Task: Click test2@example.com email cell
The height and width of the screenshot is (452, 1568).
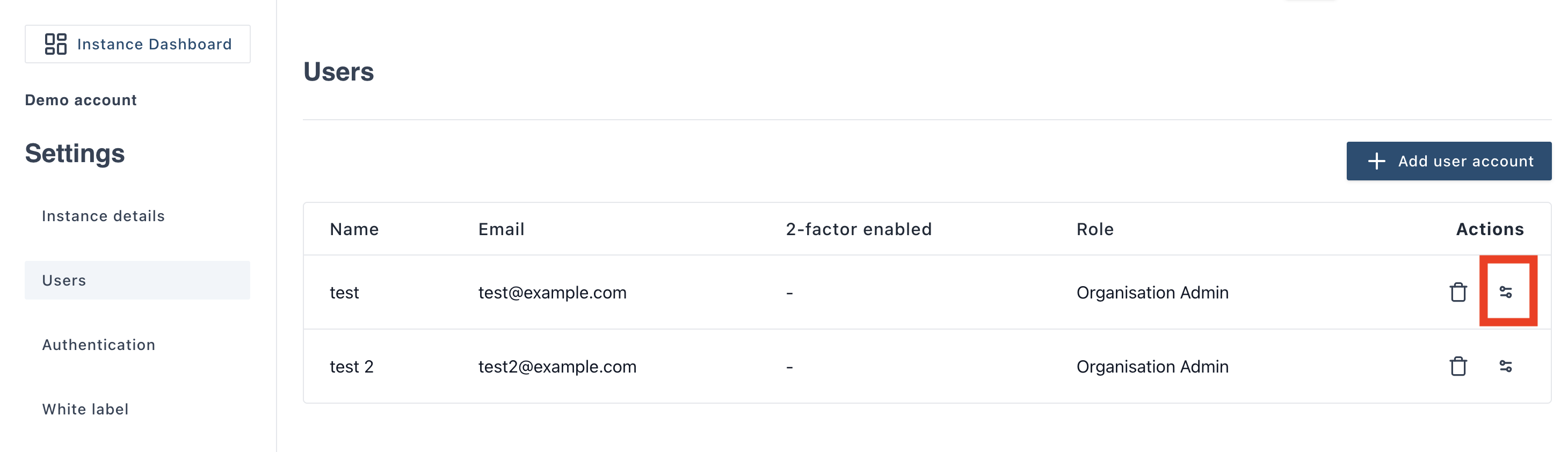Action: click(x=557, y=367)
